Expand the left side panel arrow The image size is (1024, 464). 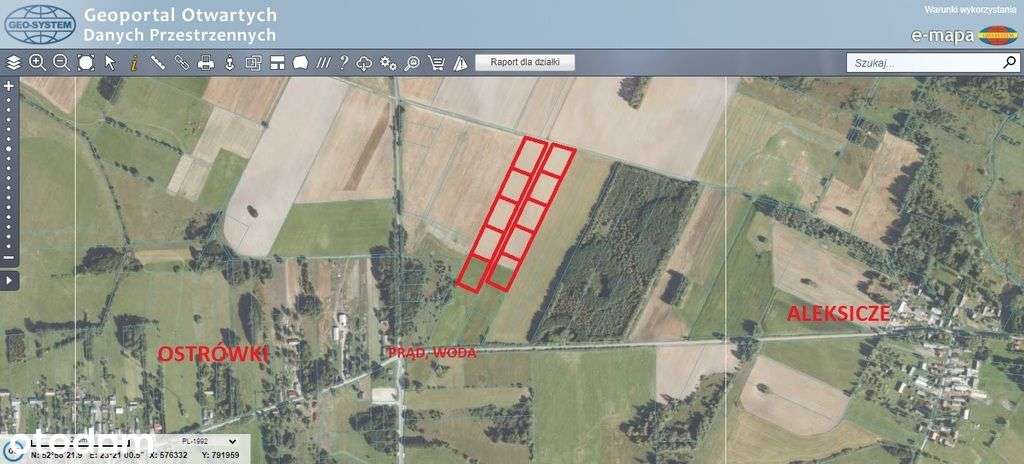click(9, 281)
